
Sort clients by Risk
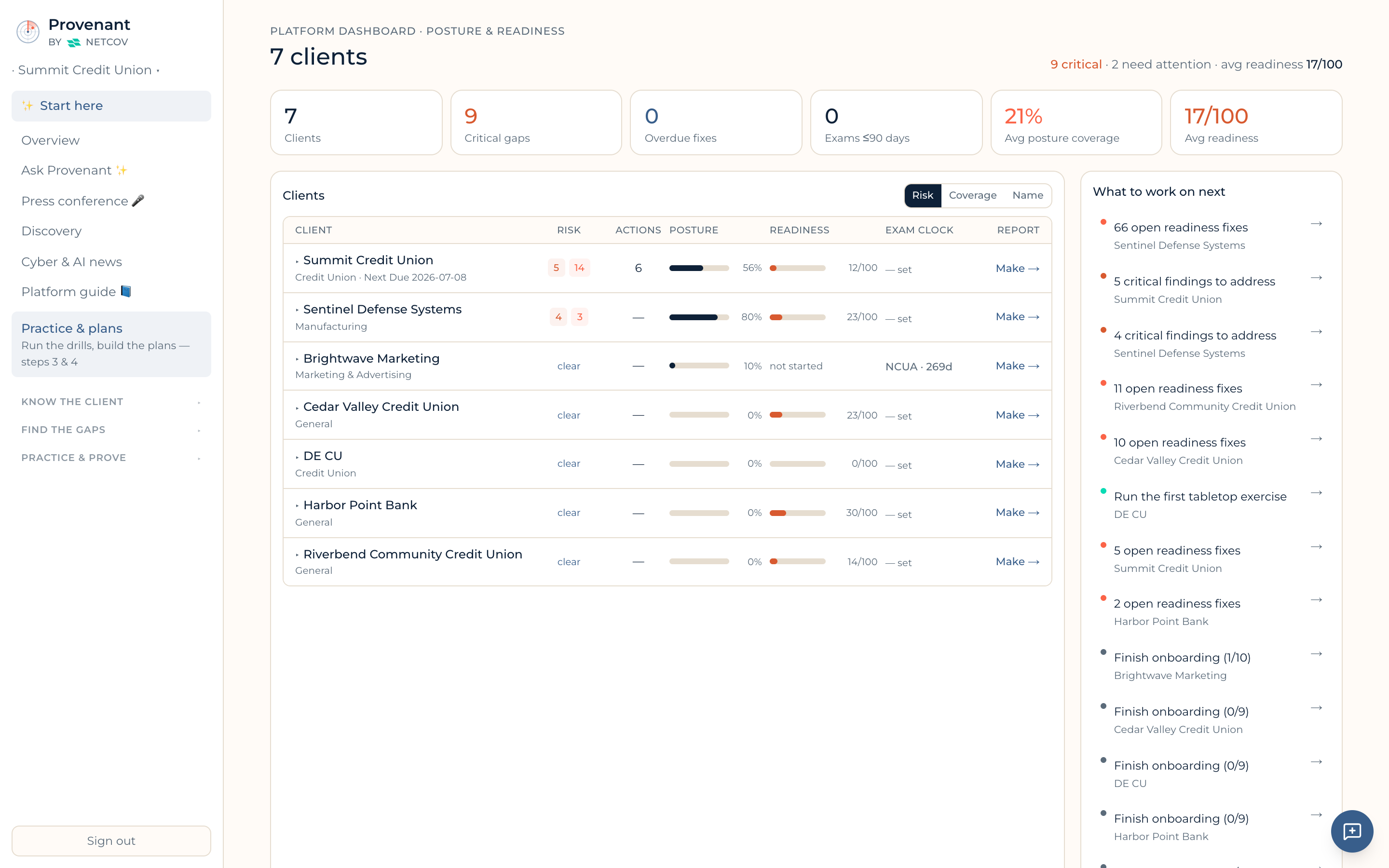click(922, 195)
